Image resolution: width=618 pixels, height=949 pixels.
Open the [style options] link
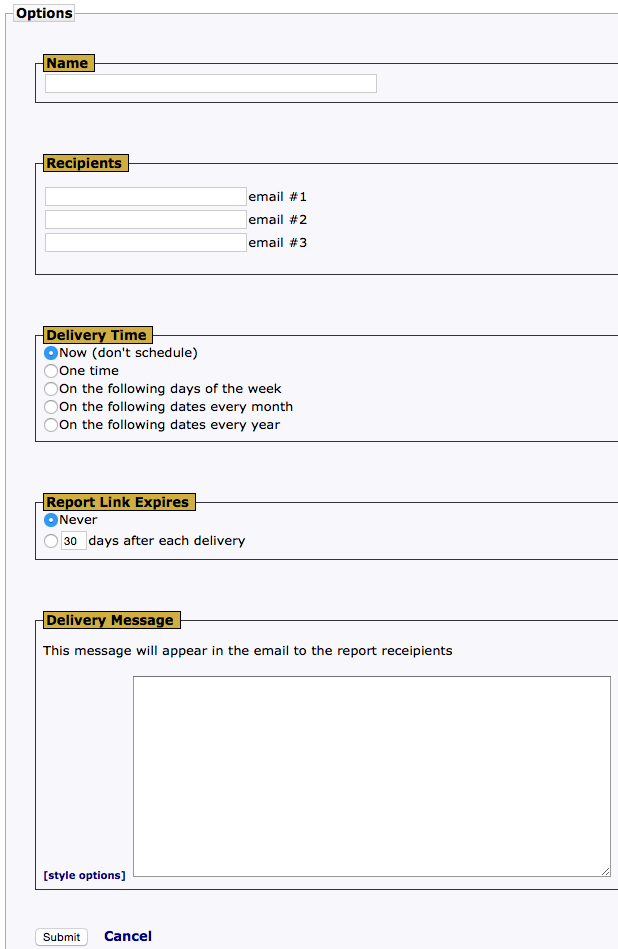pyautogui.click(x=84, y=875)
